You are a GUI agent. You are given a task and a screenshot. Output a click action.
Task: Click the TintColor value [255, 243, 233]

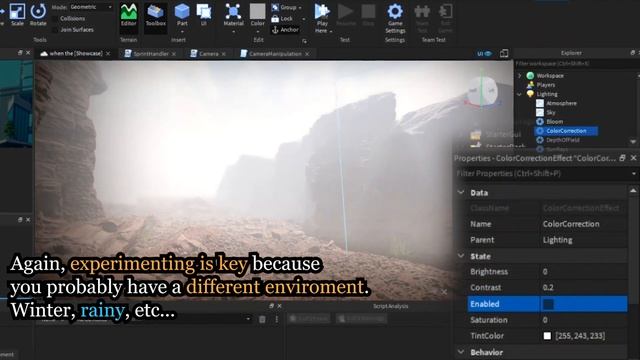click(580, 336)
